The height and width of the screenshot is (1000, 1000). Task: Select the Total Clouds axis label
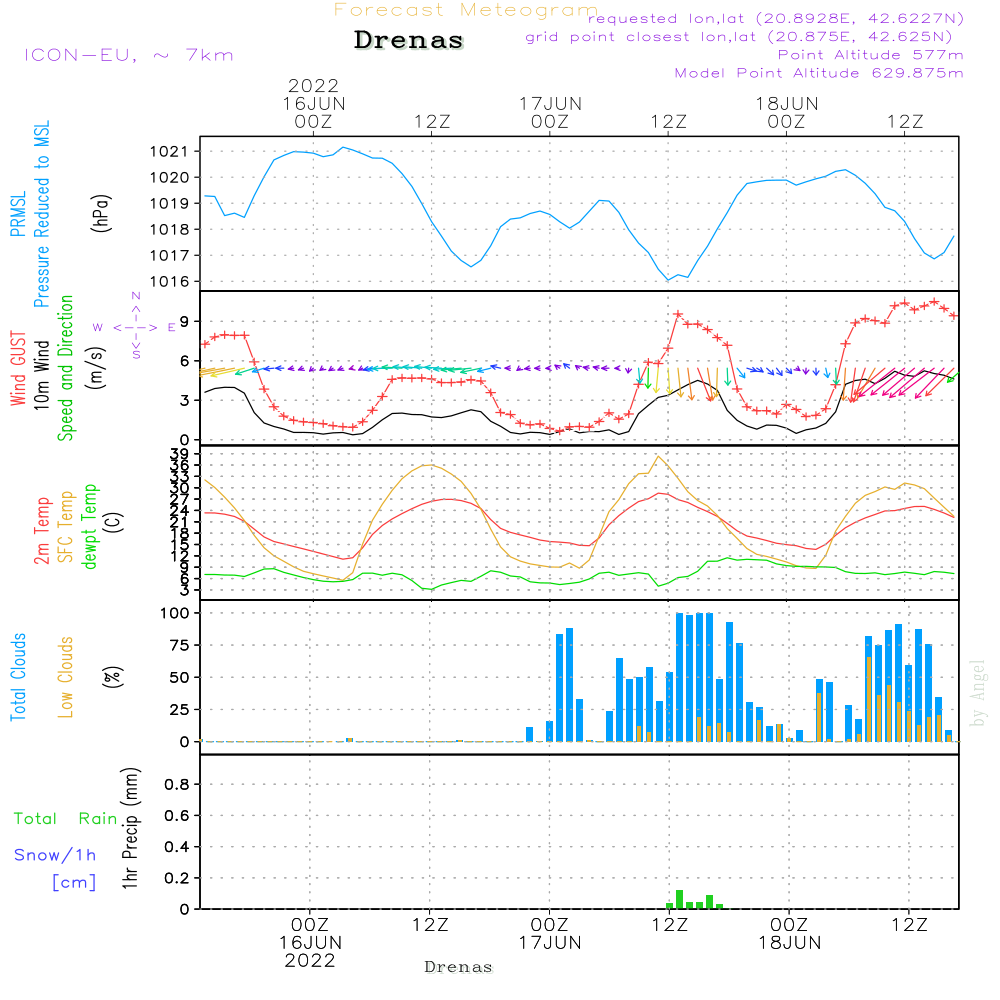coord(19,677)
